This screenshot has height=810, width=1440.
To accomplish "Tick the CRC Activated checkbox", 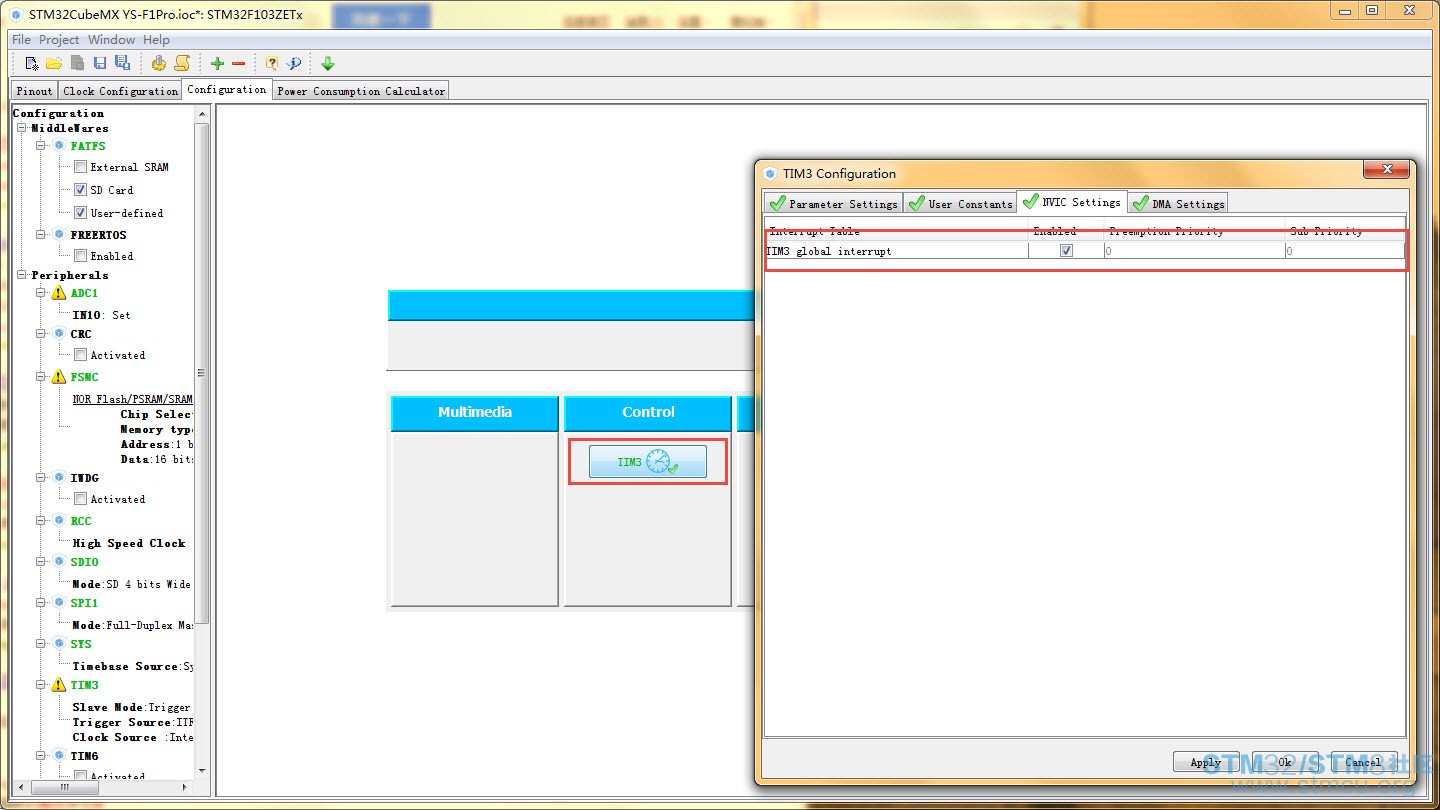I will click(x=81, y=354).
